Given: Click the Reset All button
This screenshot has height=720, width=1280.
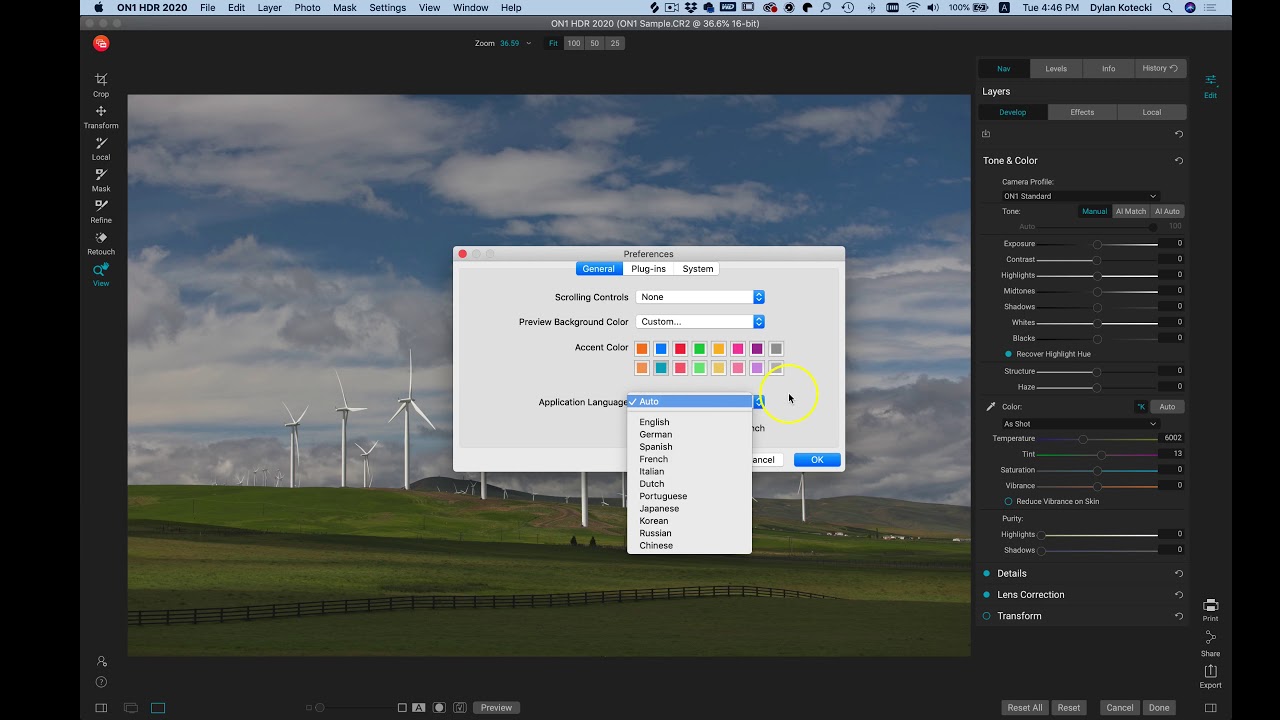Looking at the screenshot, I should (1025, 708).
